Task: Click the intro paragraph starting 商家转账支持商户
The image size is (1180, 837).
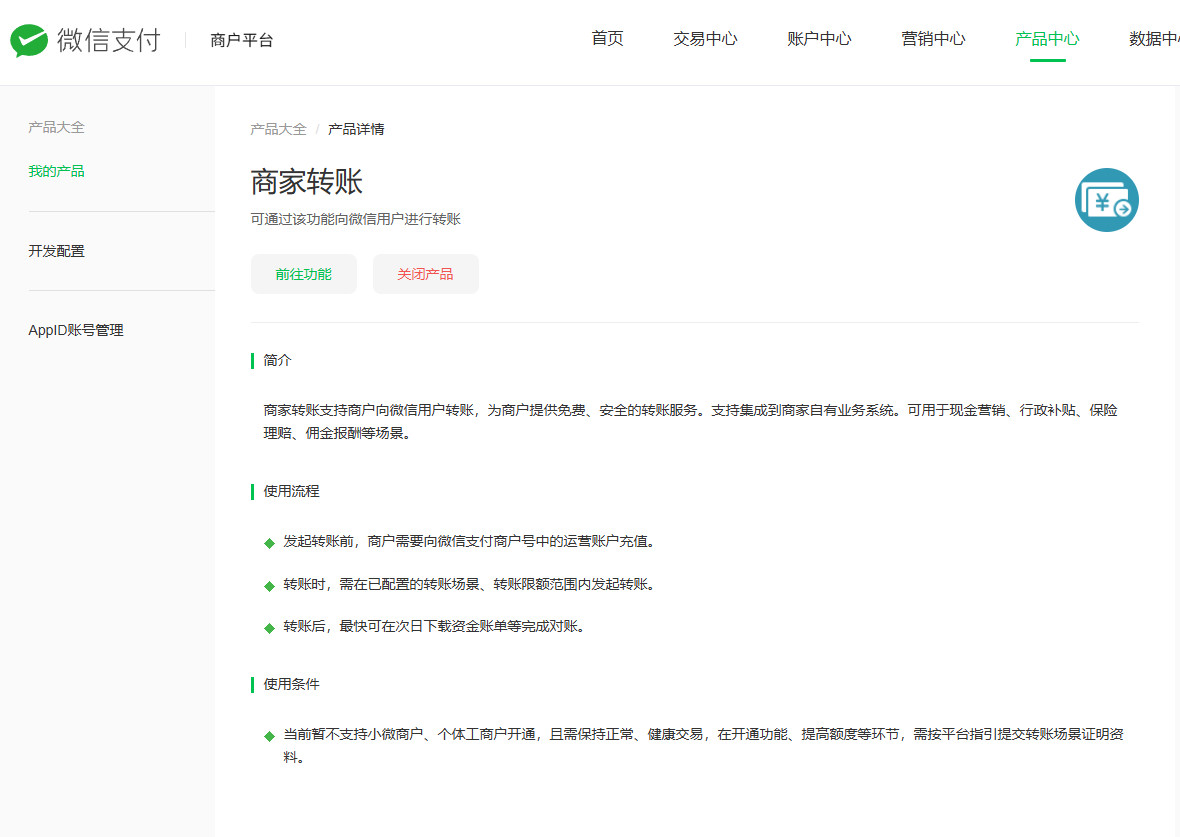Action: (690, 422)
